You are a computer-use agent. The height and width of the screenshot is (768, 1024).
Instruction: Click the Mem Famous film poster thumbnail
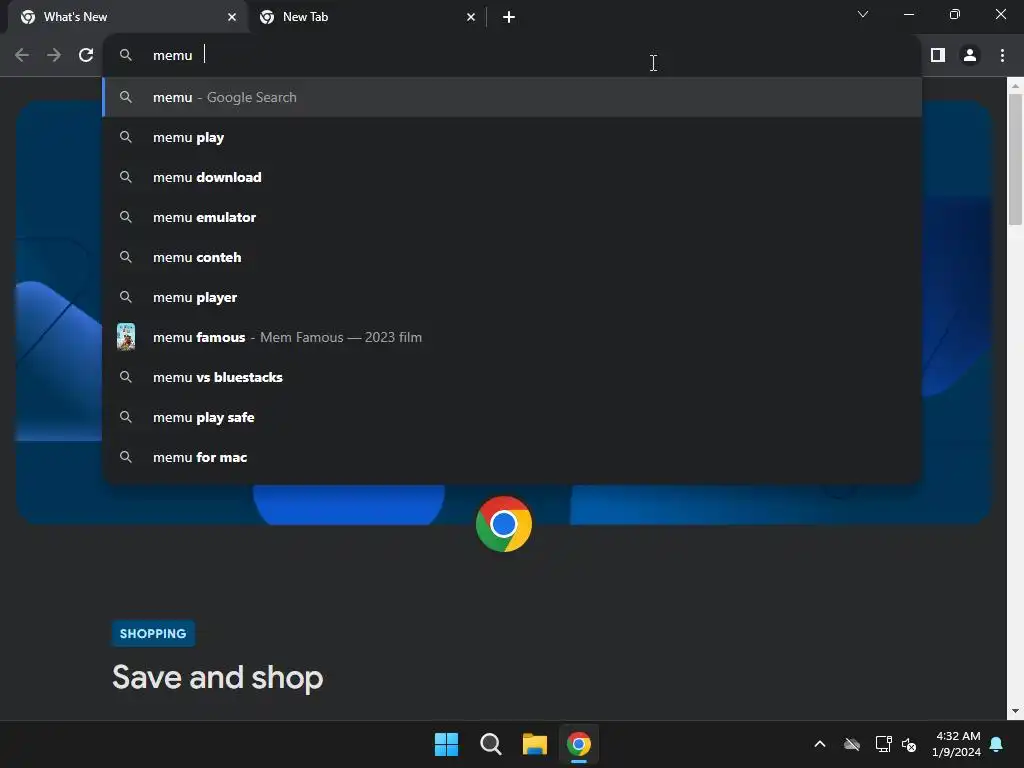[x=126, y=337]
